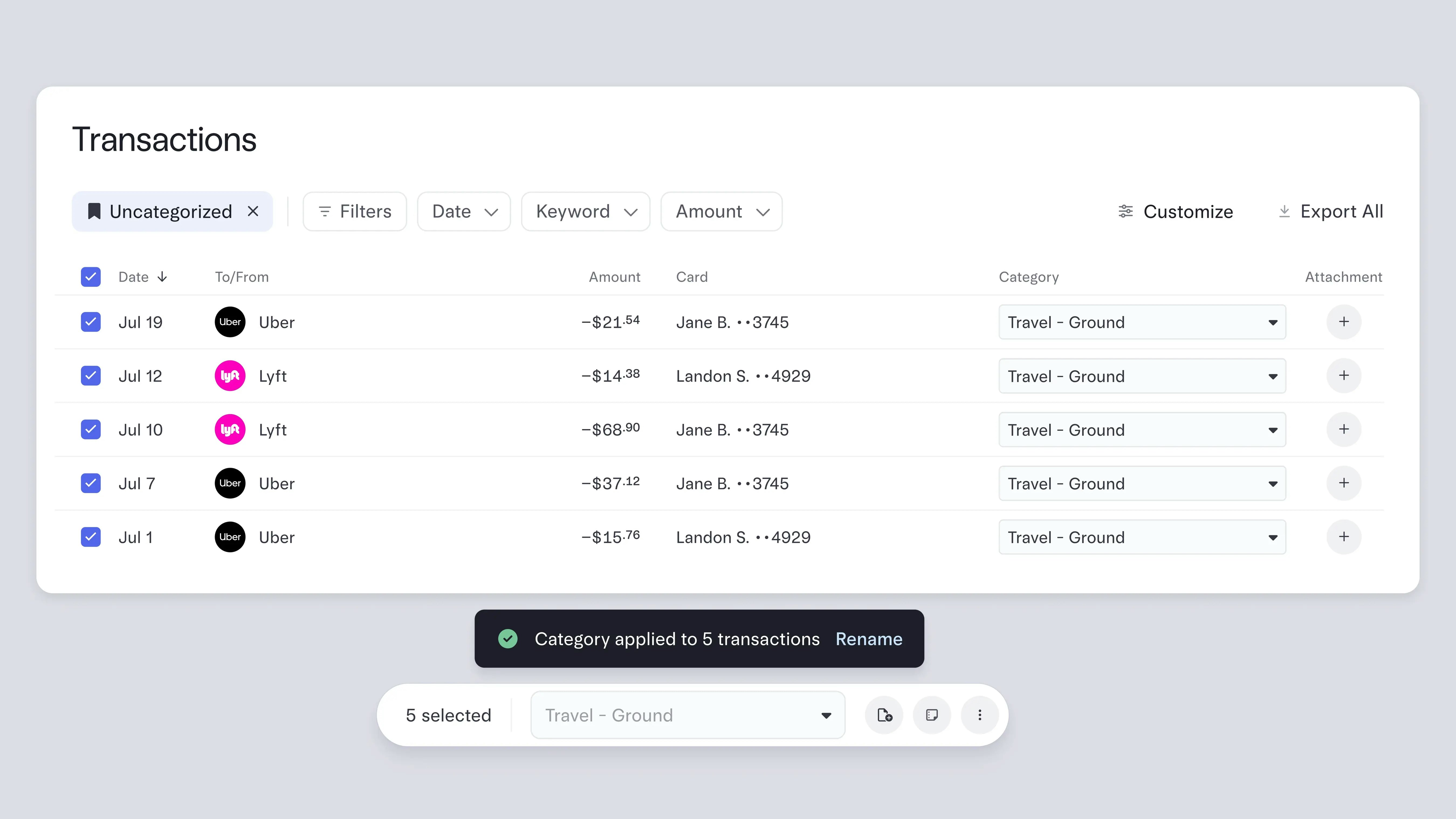The width and height of the screenshot is (1456, 819).
Task: Select the add attachment icon in bulk toolbar
Action: tap(884, 714)
